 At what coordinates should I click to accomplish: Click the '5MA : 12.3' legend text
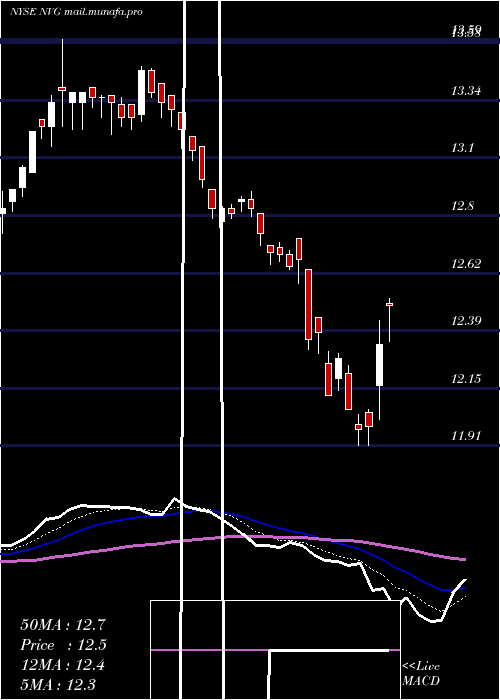pos(58,684)
